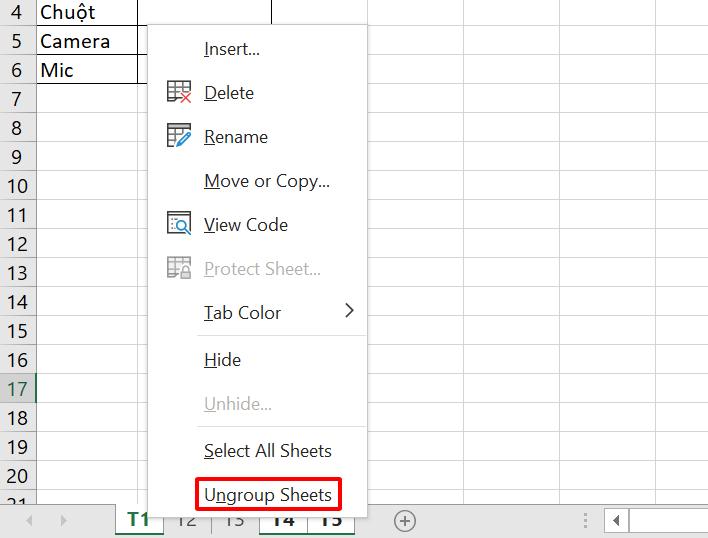Expand Tab Color submenu arrow

(x=349, y=311)
